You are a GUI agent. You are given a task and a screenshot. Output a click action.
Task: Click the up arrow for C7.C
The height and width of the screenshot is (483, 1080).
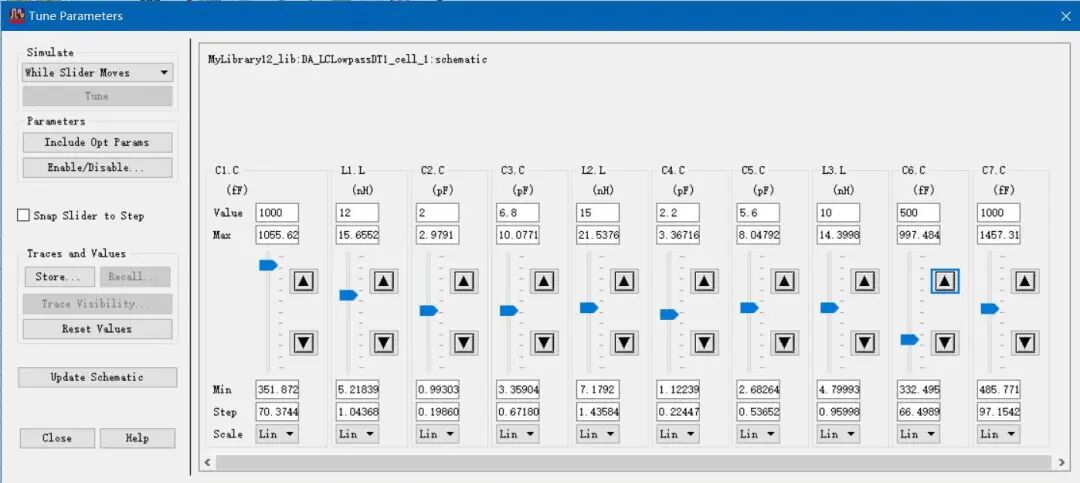(1024, 281)
